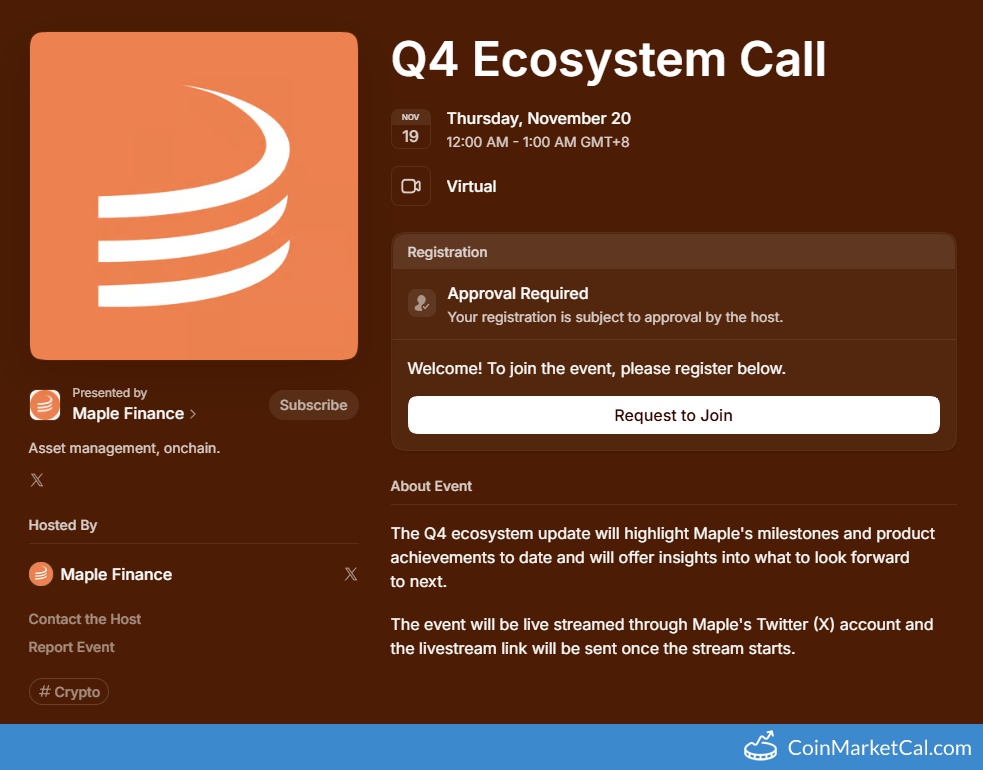Click the orange event cover image
983x770 pixels.
click(194, 195)
